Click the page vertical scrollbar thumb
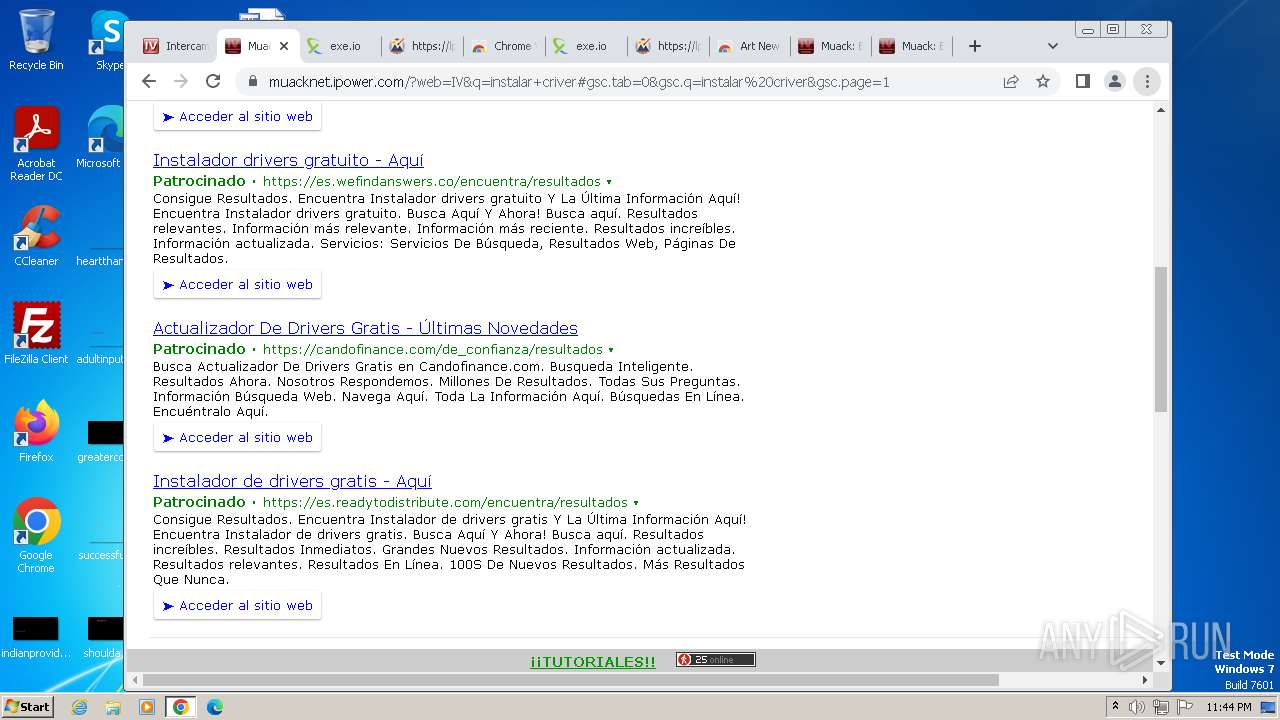This screenshot has height=720, width=1280. pos(1161,340)
